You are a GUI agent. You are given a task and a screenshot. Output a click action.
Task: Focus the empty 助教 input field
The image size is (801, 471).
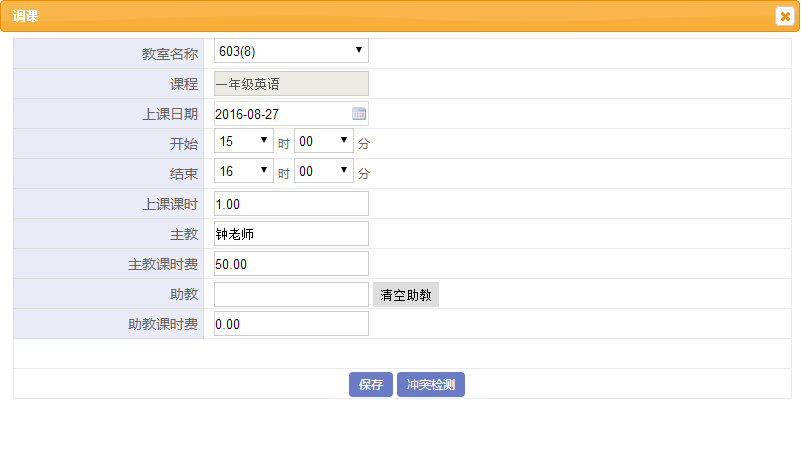pos(291,294)
